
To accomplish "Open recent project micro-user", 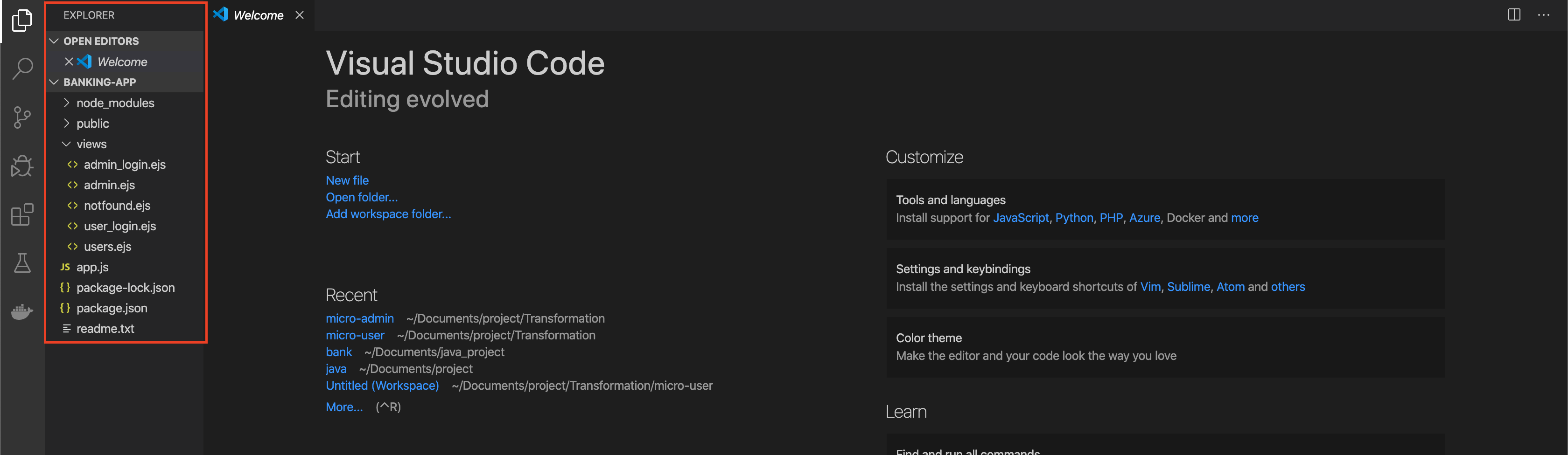I will [355, 335].
